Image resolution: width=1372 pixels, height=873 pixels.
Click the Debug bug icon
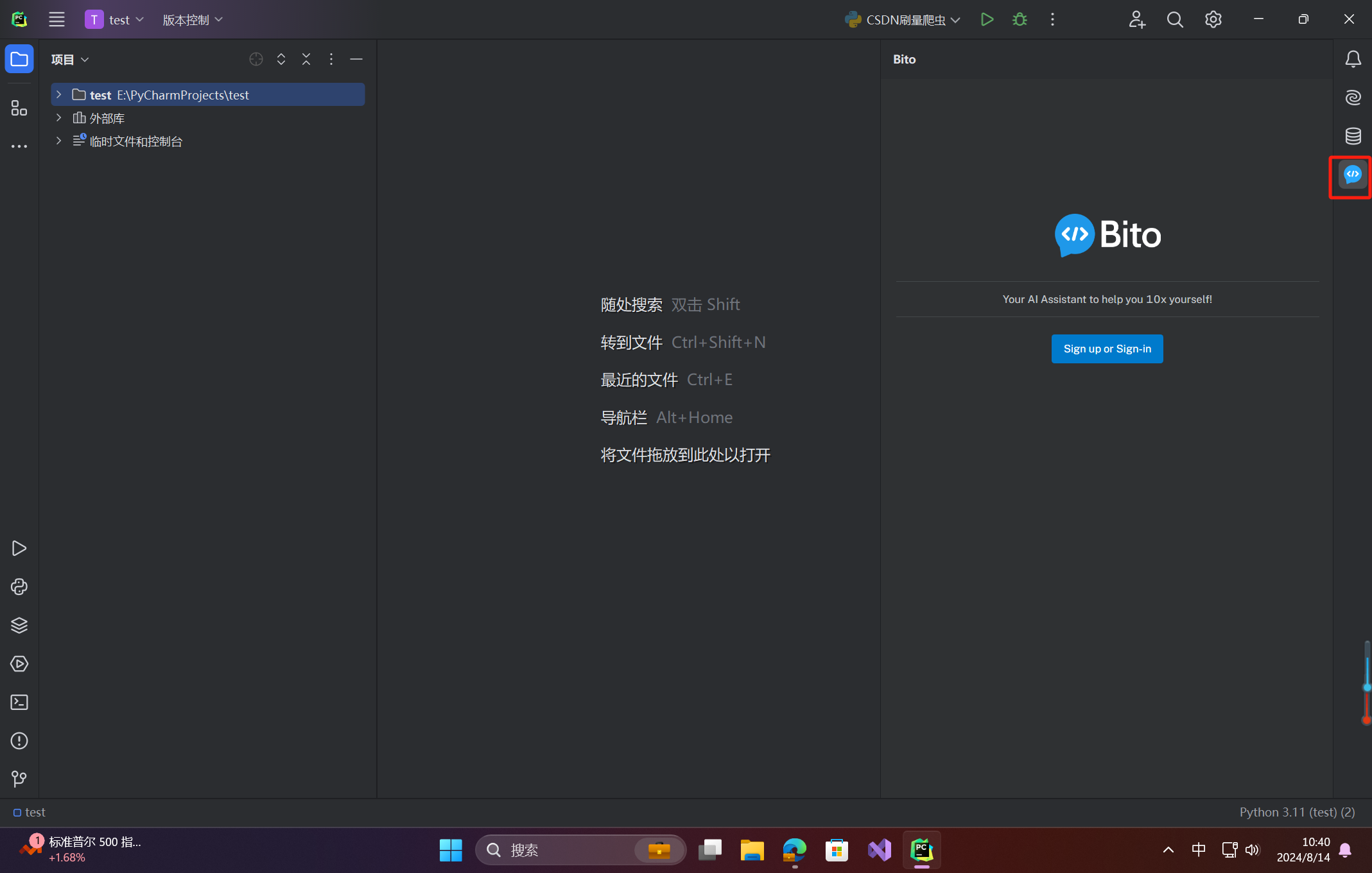(1020, 20)
